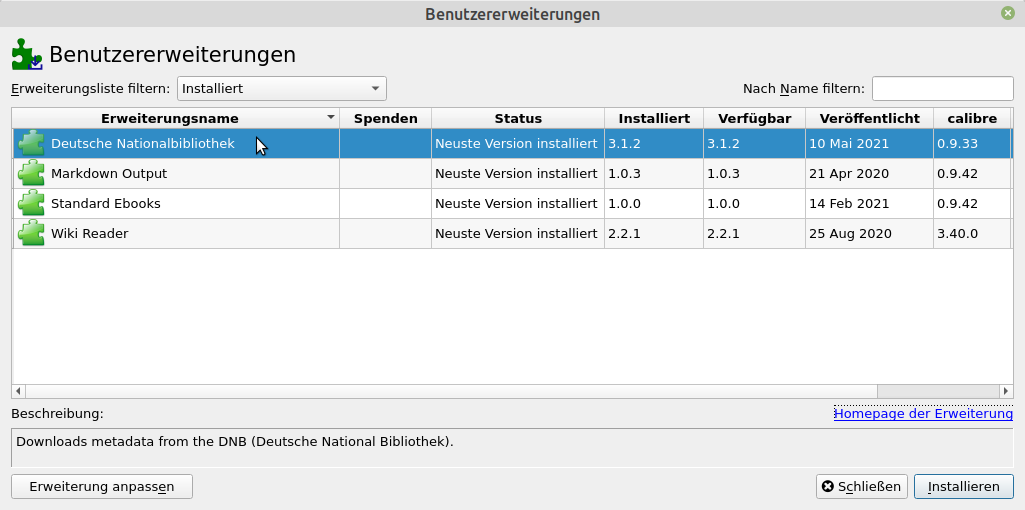Focus the Nach Name filtern text field
The image size is (1025, 510).
942,88
